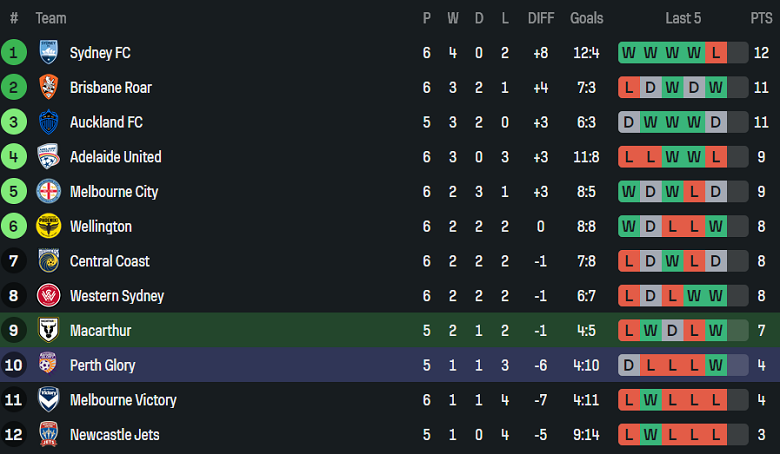Image resolution: width=780 pixels, height=454 pixels.
Task: Click Auckland FC's first draw result badge
Action: 628,122
